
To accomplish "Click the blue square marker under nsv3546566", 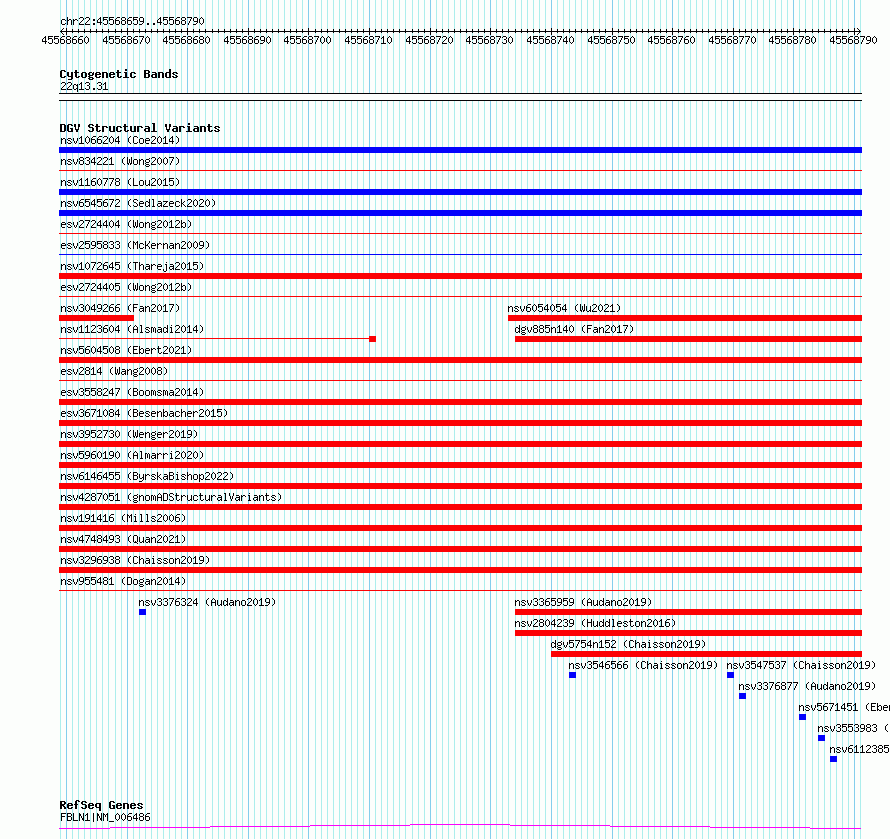I will click(x=572, y=675).
